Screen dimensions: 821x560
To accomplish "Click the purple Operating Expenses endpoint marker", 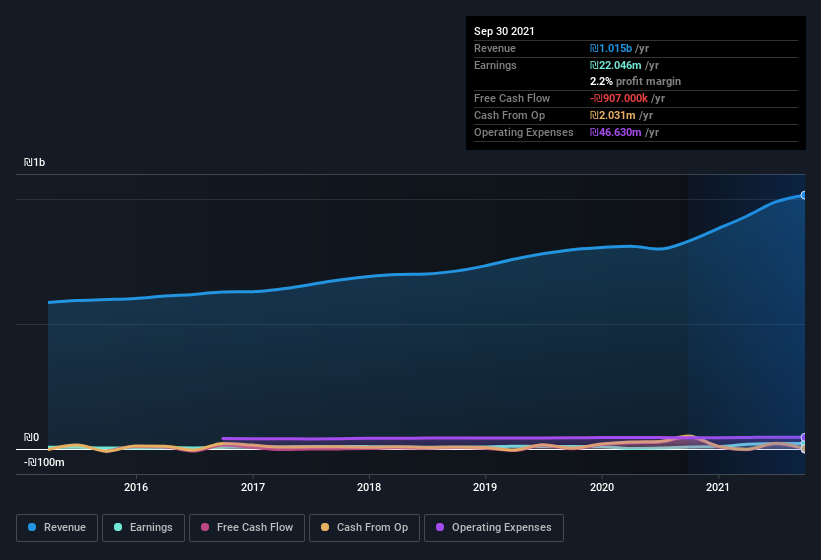I will pos(804,437).
